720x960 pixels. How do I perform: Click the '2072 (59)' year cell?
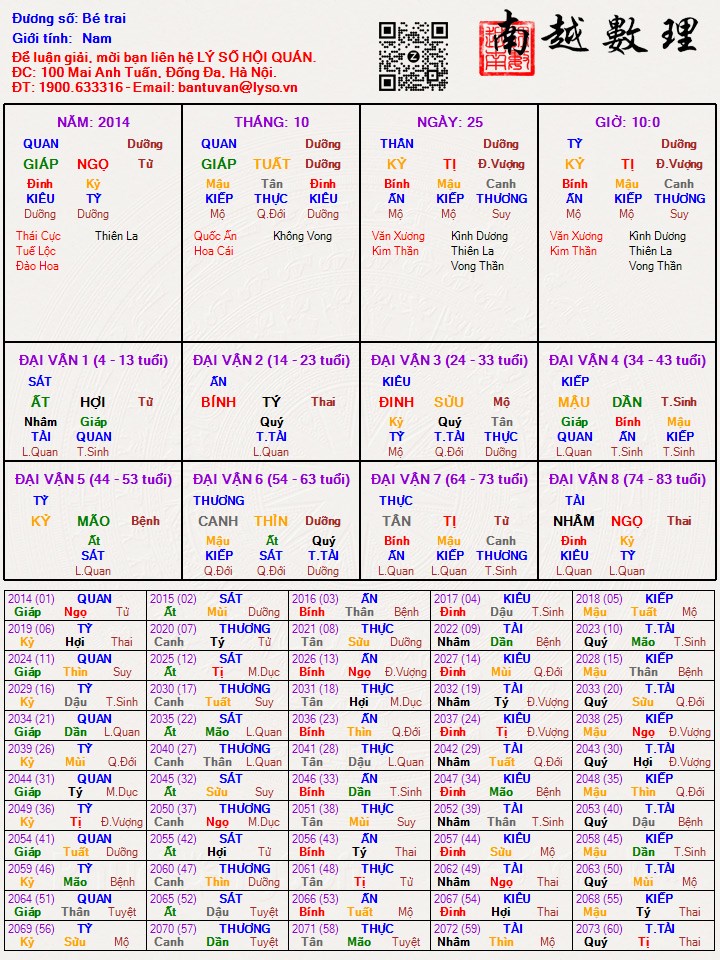point(501,936)
